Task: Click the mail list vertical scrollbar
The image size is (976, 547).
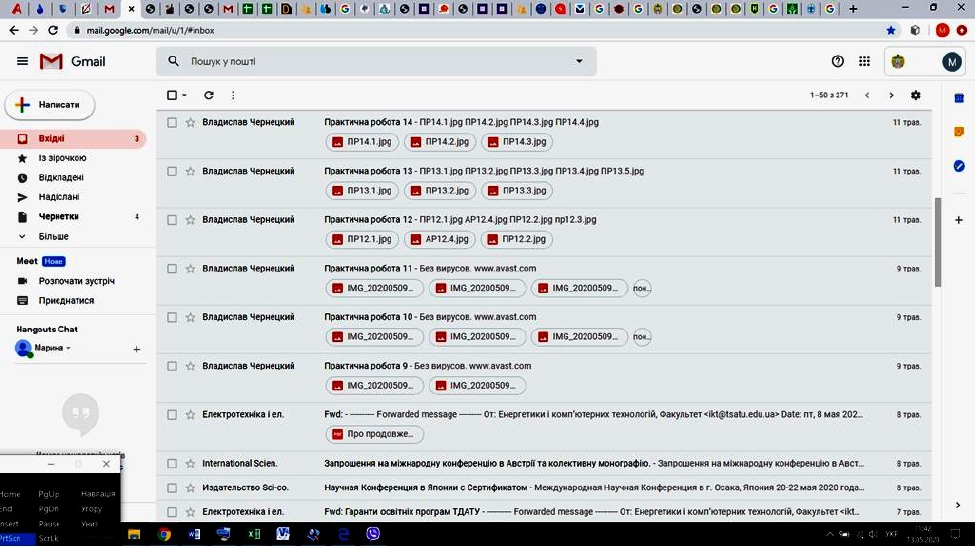Action: [x=938, y=243]
